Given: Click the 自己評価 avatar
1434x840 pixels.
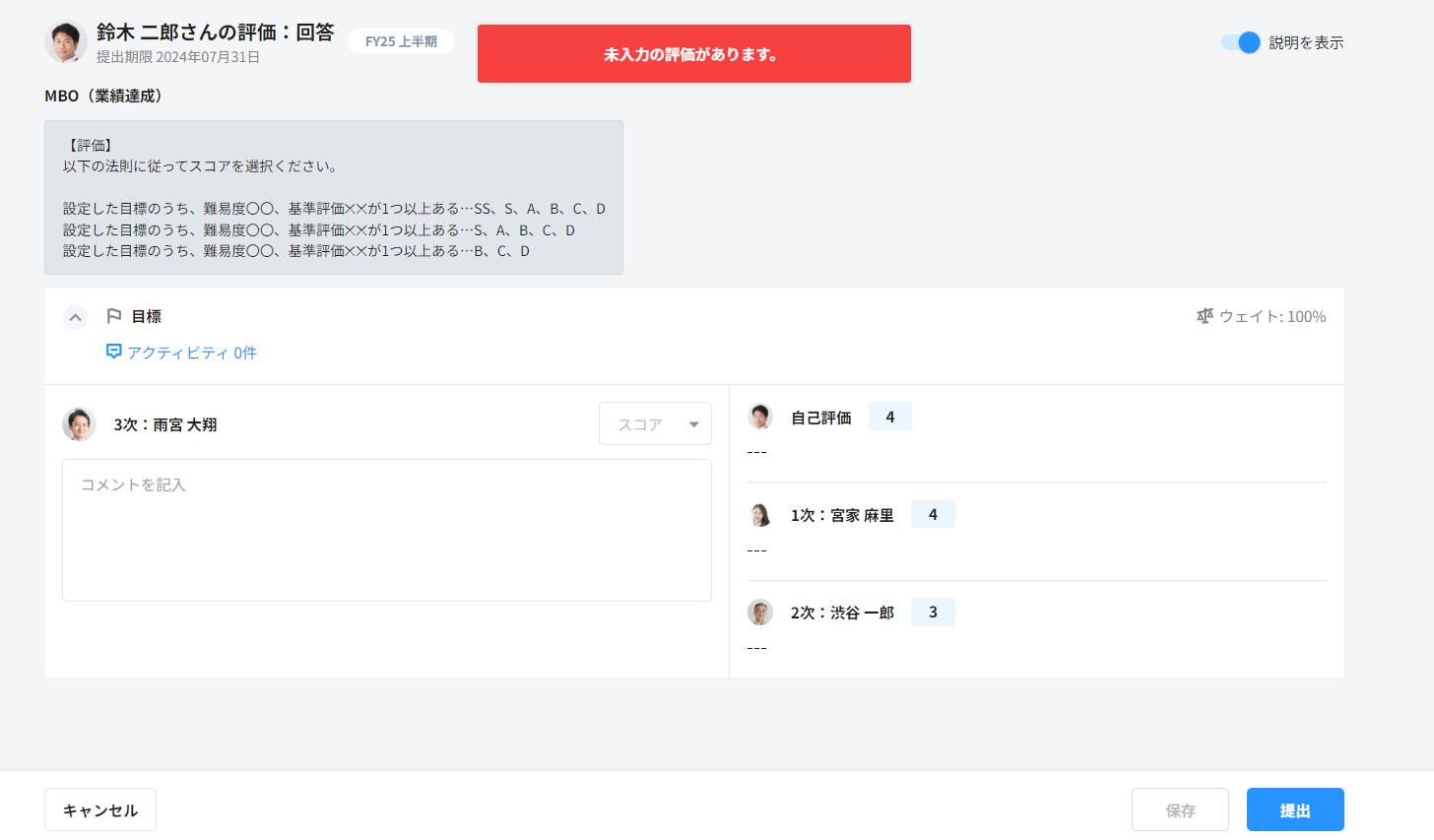Looking at the screenshot, I should (x=760, y=417).
